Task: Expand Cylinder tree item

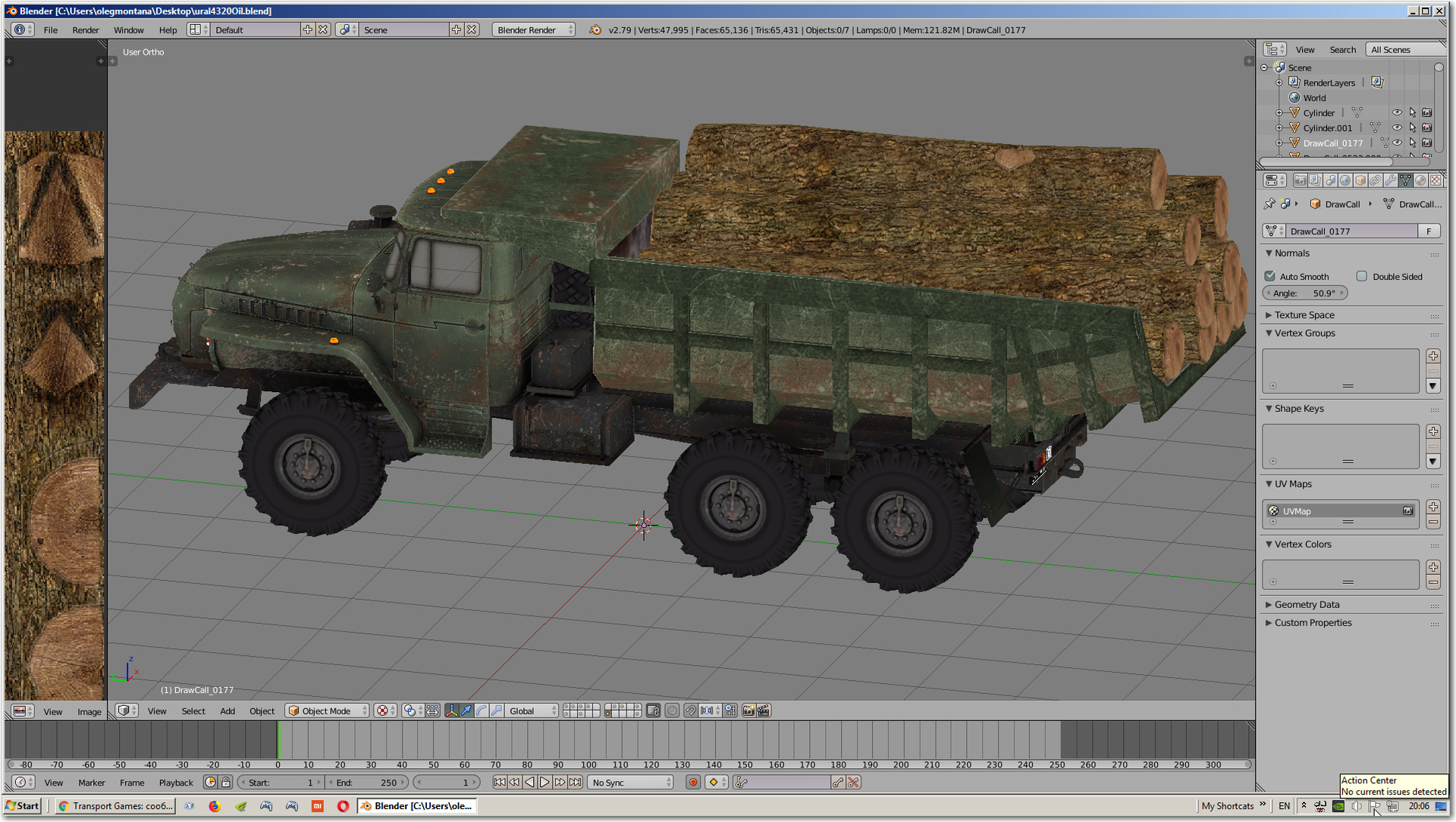Action: [1279, 113]
